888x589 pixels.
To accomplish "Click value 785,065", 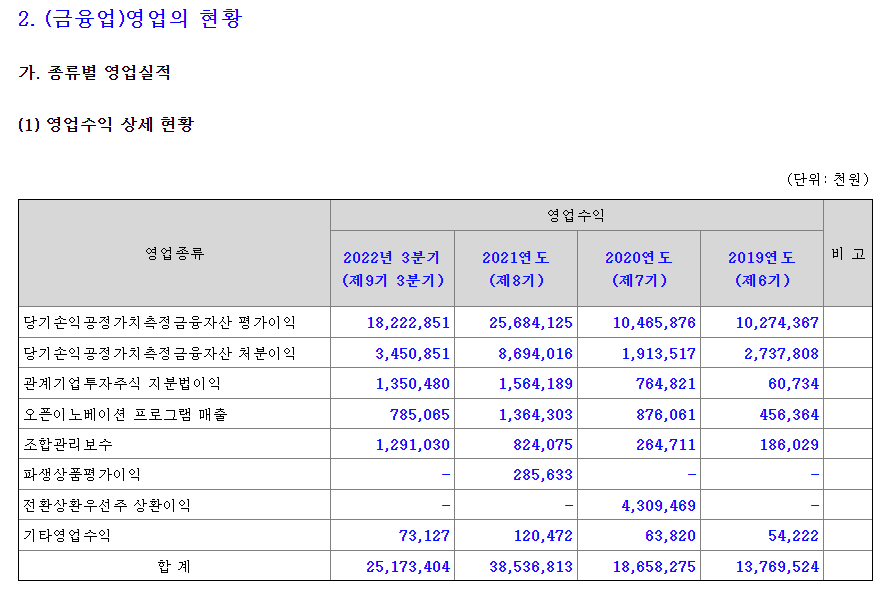I will [x=420, y=415].
